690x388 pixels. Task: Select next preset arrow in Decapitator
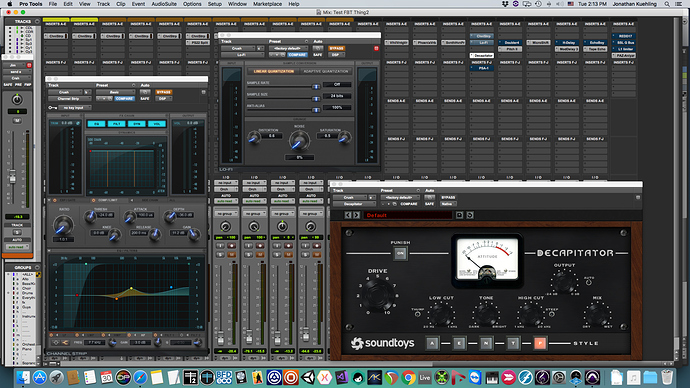click(x=356, y=215)
